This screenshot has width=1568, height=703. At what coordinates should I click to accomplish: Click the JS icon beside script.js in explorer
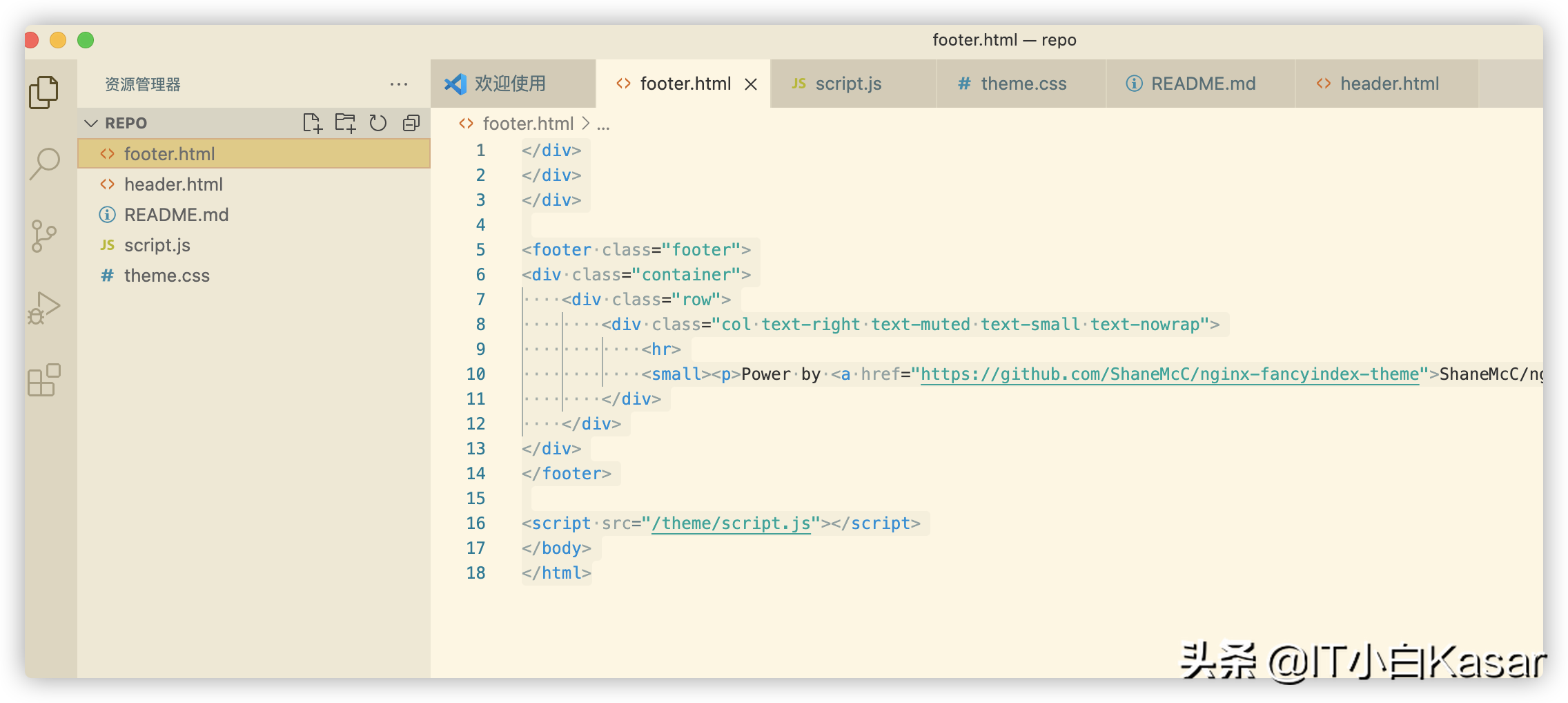(x=107, y=244)
